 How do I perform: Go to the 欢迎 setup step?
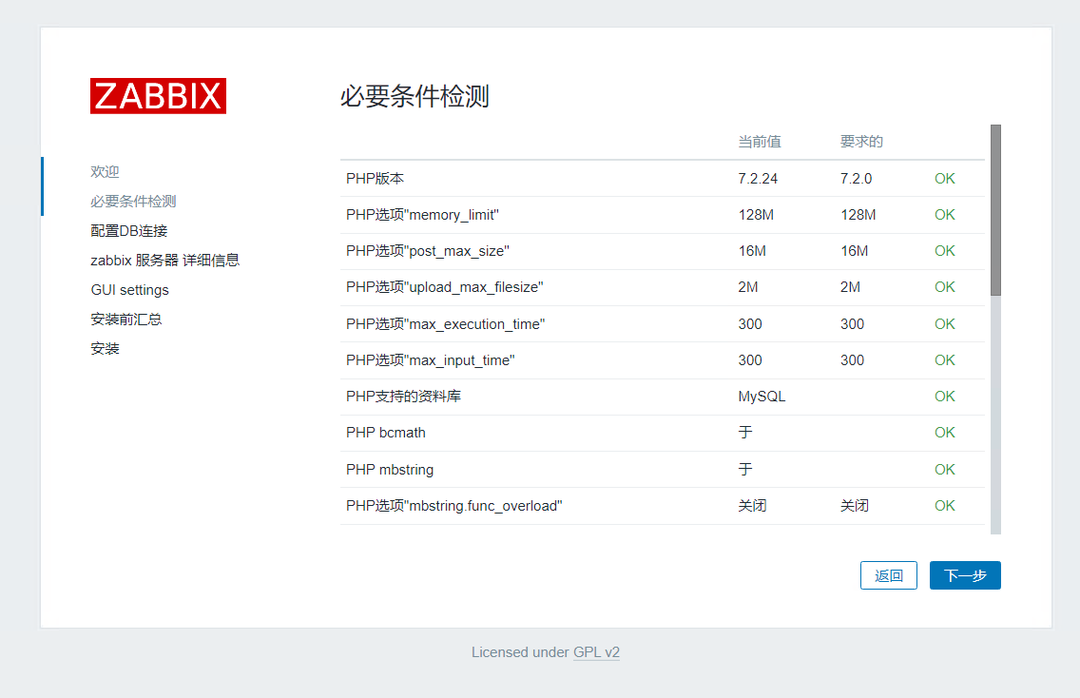click(105, 172)
